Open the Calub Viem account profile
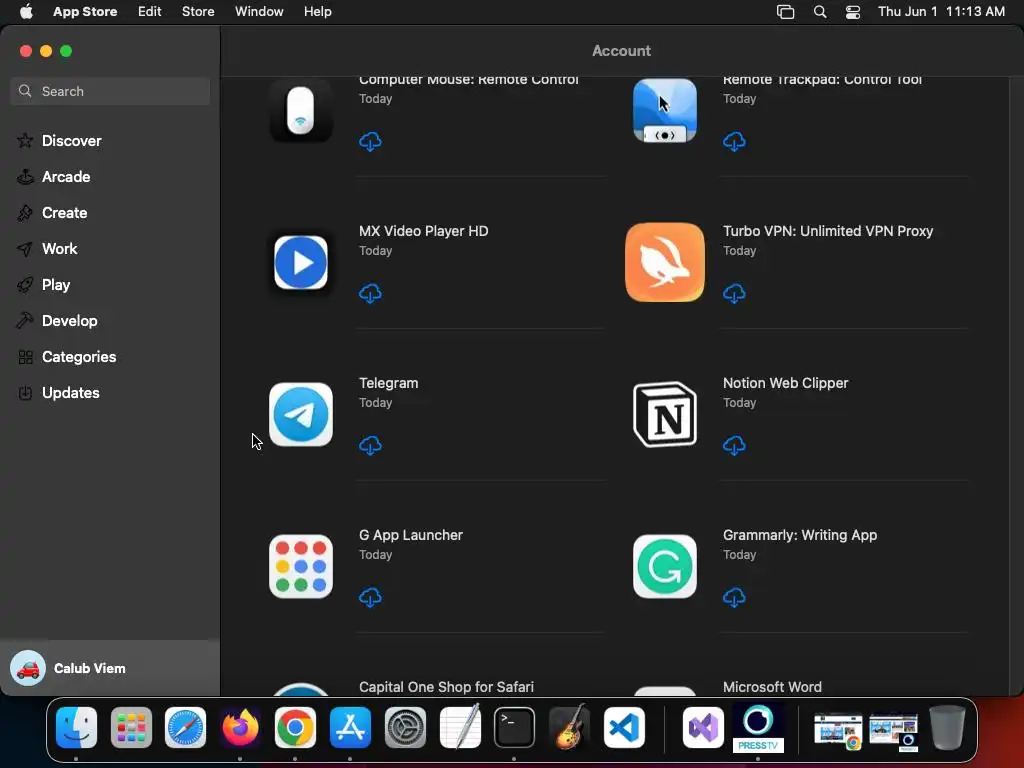The height and width of the screenshot is (768, 1024). pos(110,668)
